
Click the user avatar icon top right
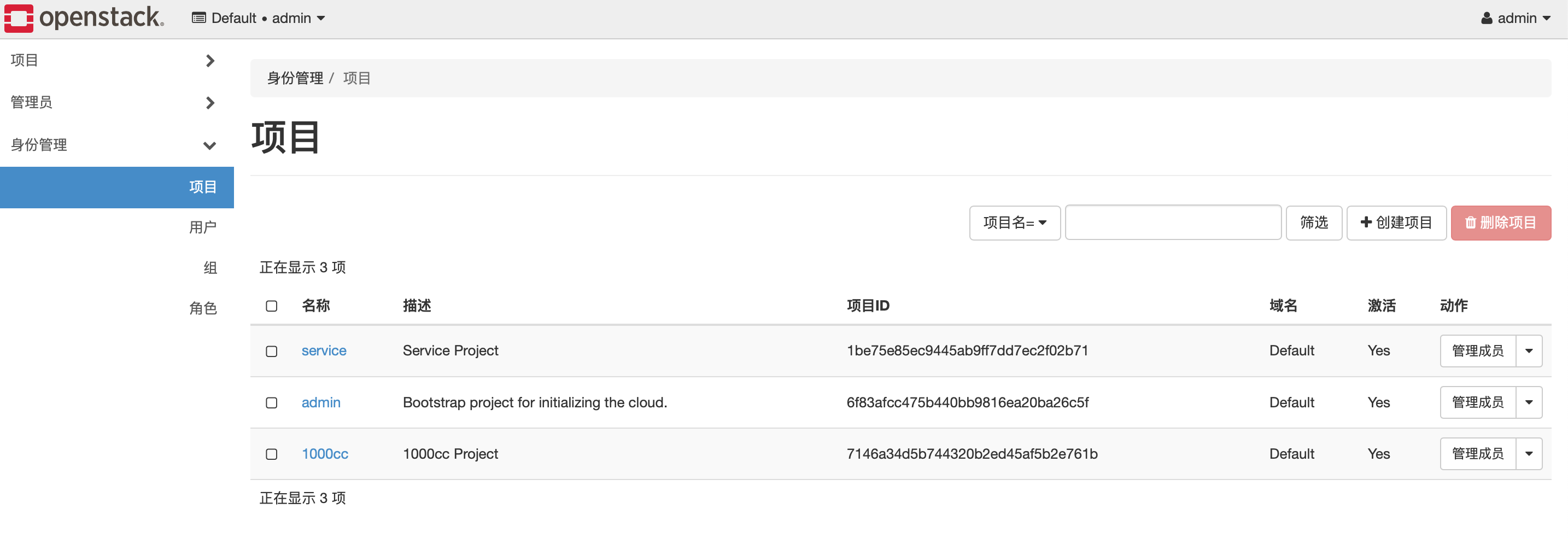[1486, 17]
